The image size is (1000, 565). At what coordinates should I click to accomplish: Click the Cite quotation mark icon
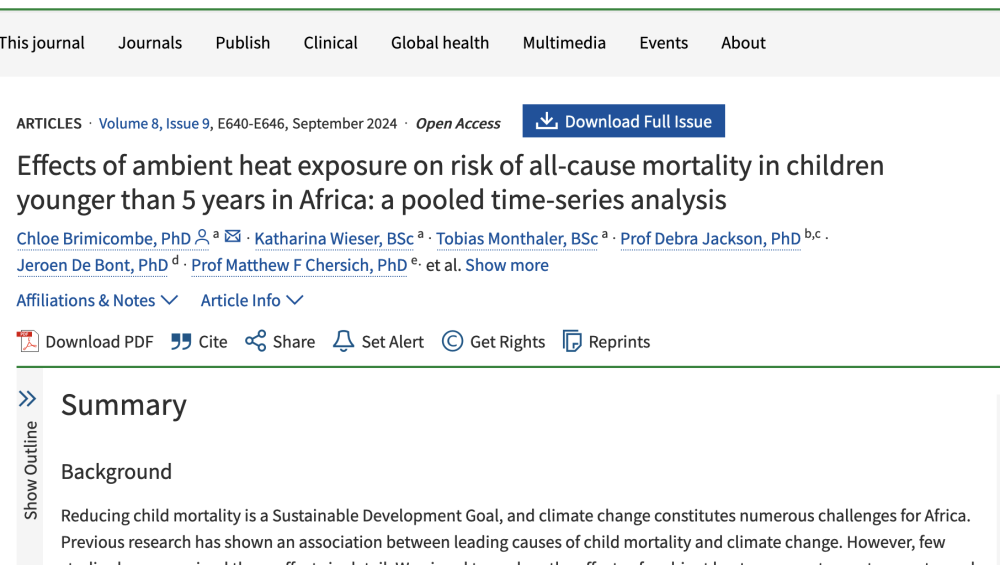pyautogui.click(x=181, y=342)
